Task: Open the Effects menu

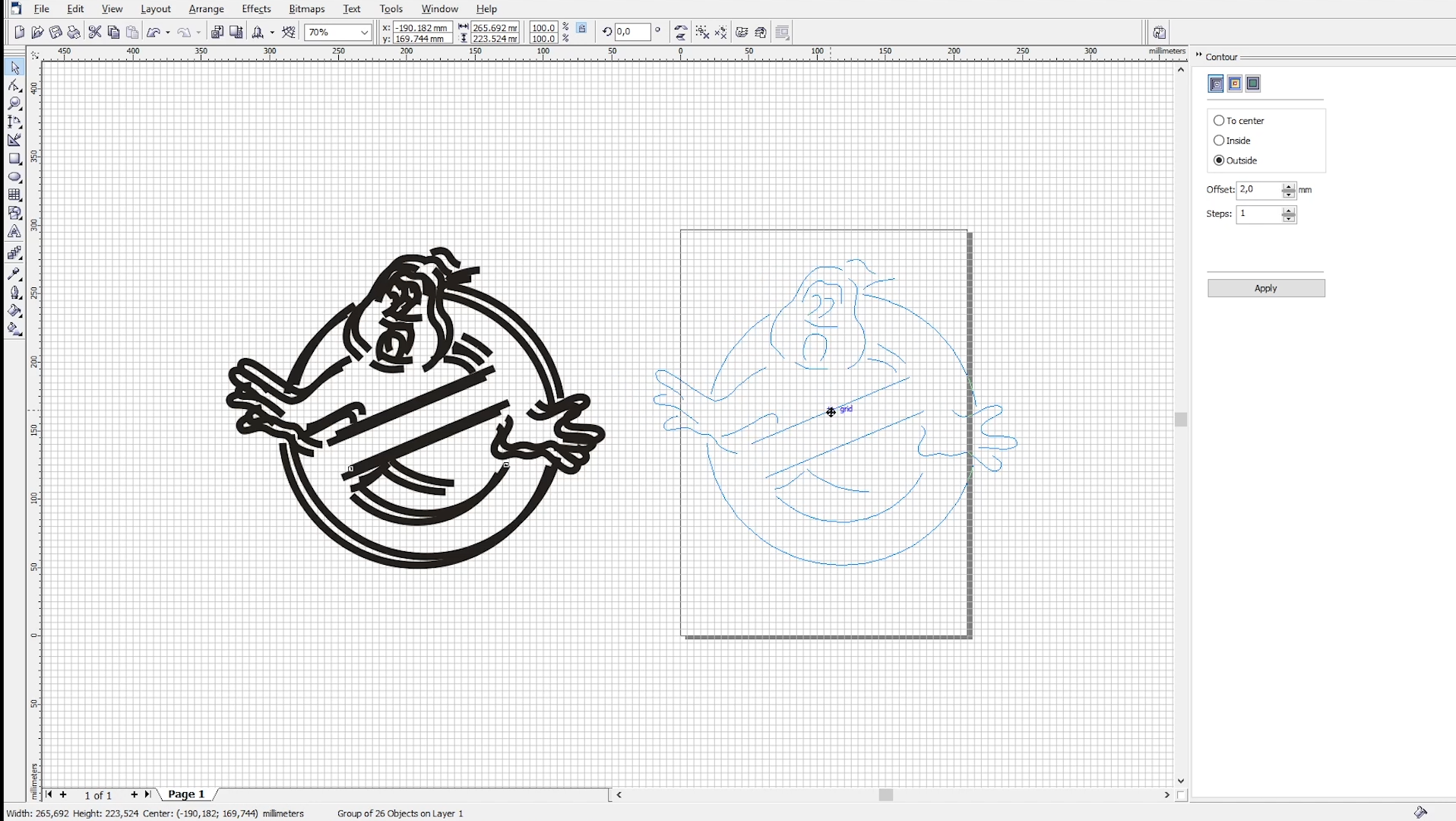Action: click(256, 8)
